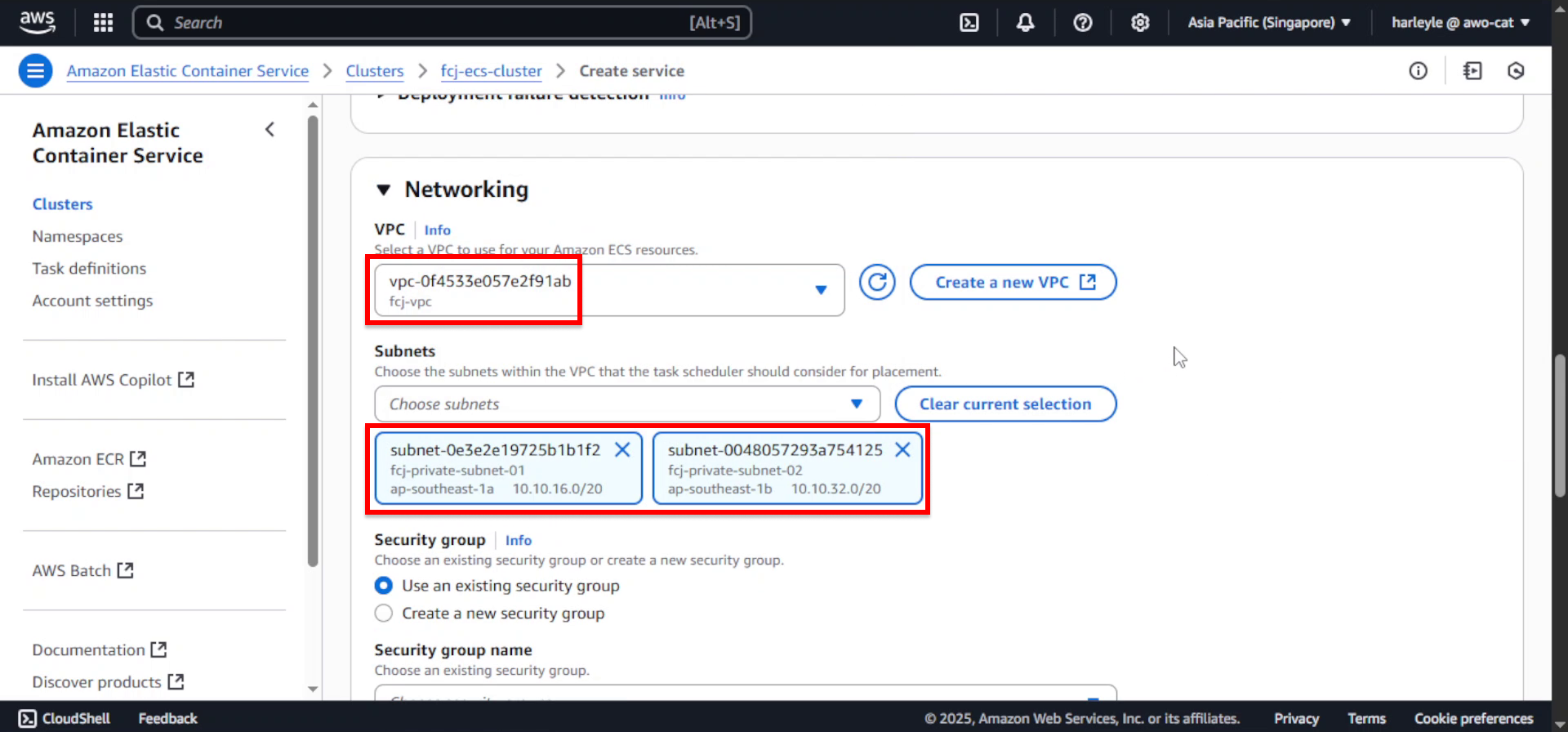Viewport: 1568px width, 732px height.
Task: Click the sidebar vertical scrollbar
Action: (313, 341)
